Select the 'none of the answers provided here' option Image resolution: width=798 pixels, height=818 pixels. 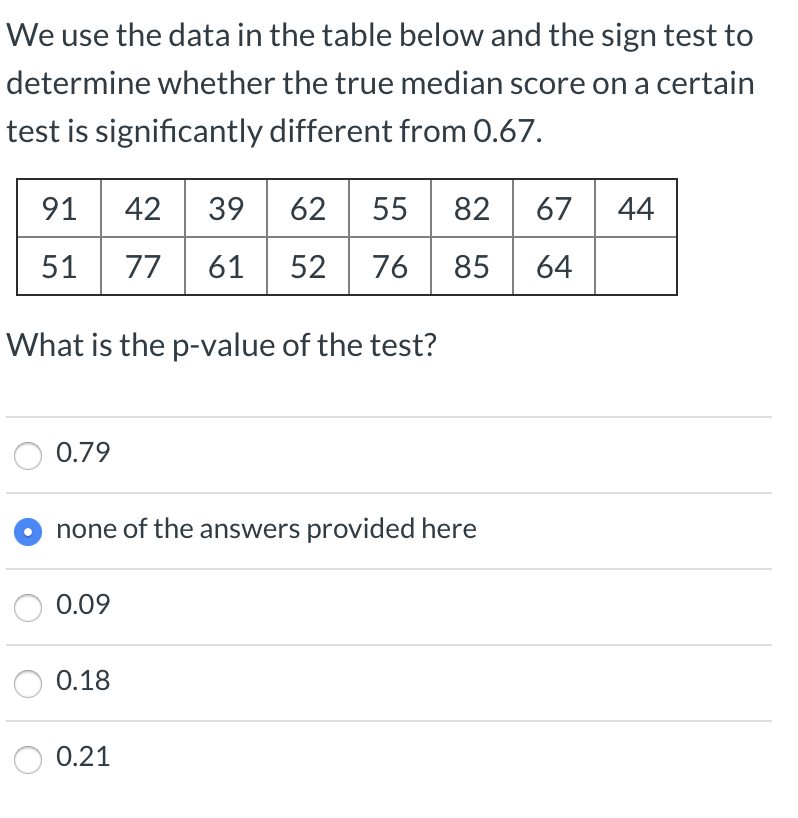(x=28, y=531)
